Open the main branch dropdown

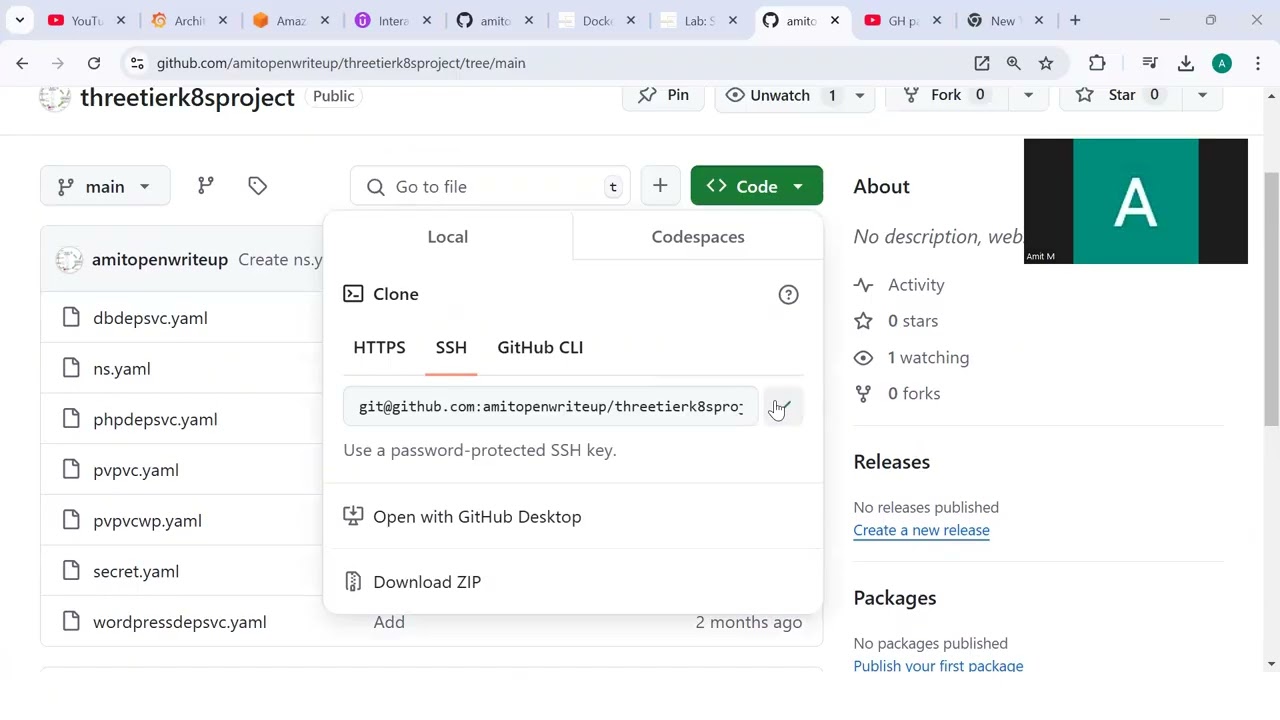105,186
